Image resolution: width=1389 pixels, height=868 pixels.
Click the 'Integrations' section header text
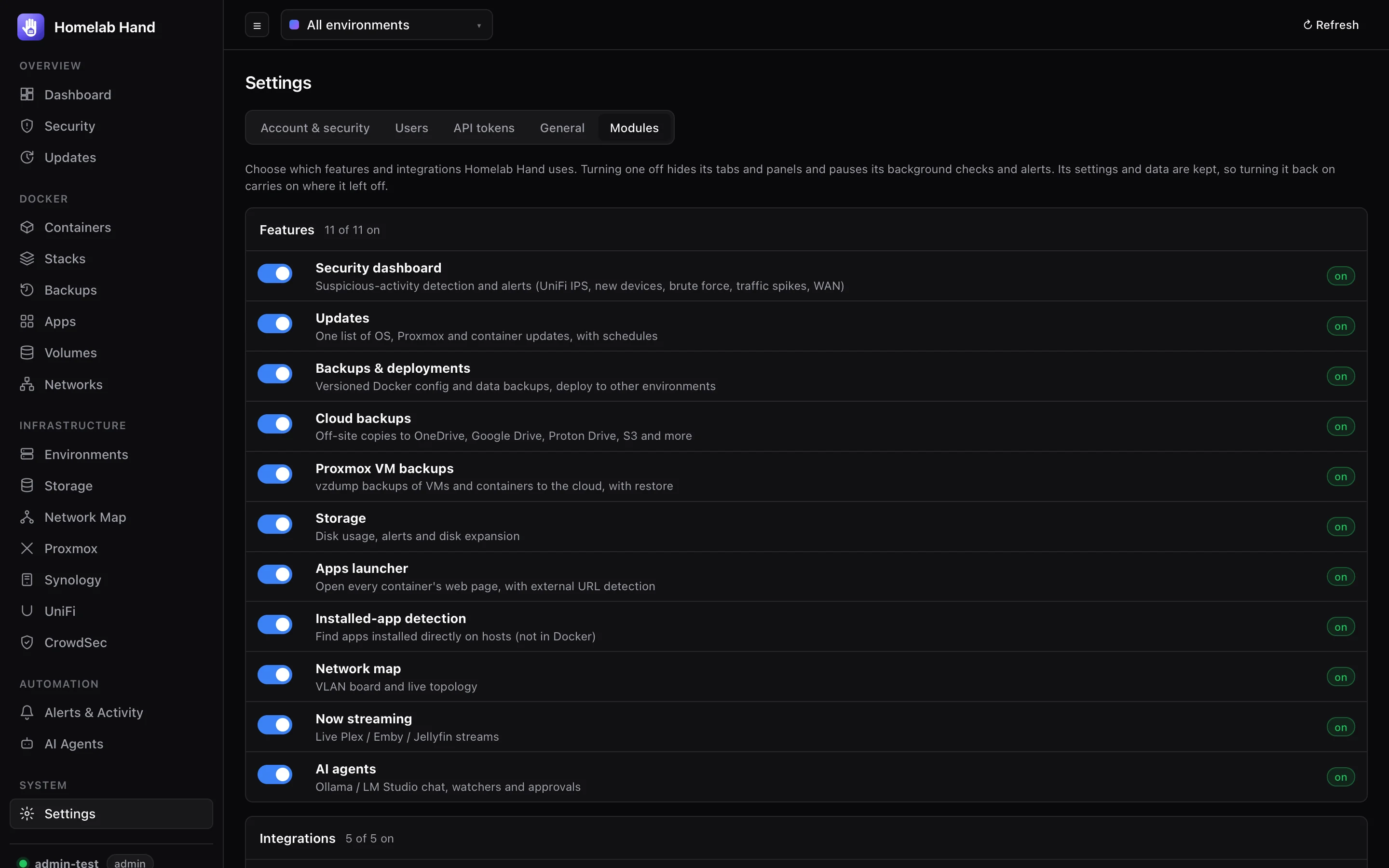click(297, 838)
